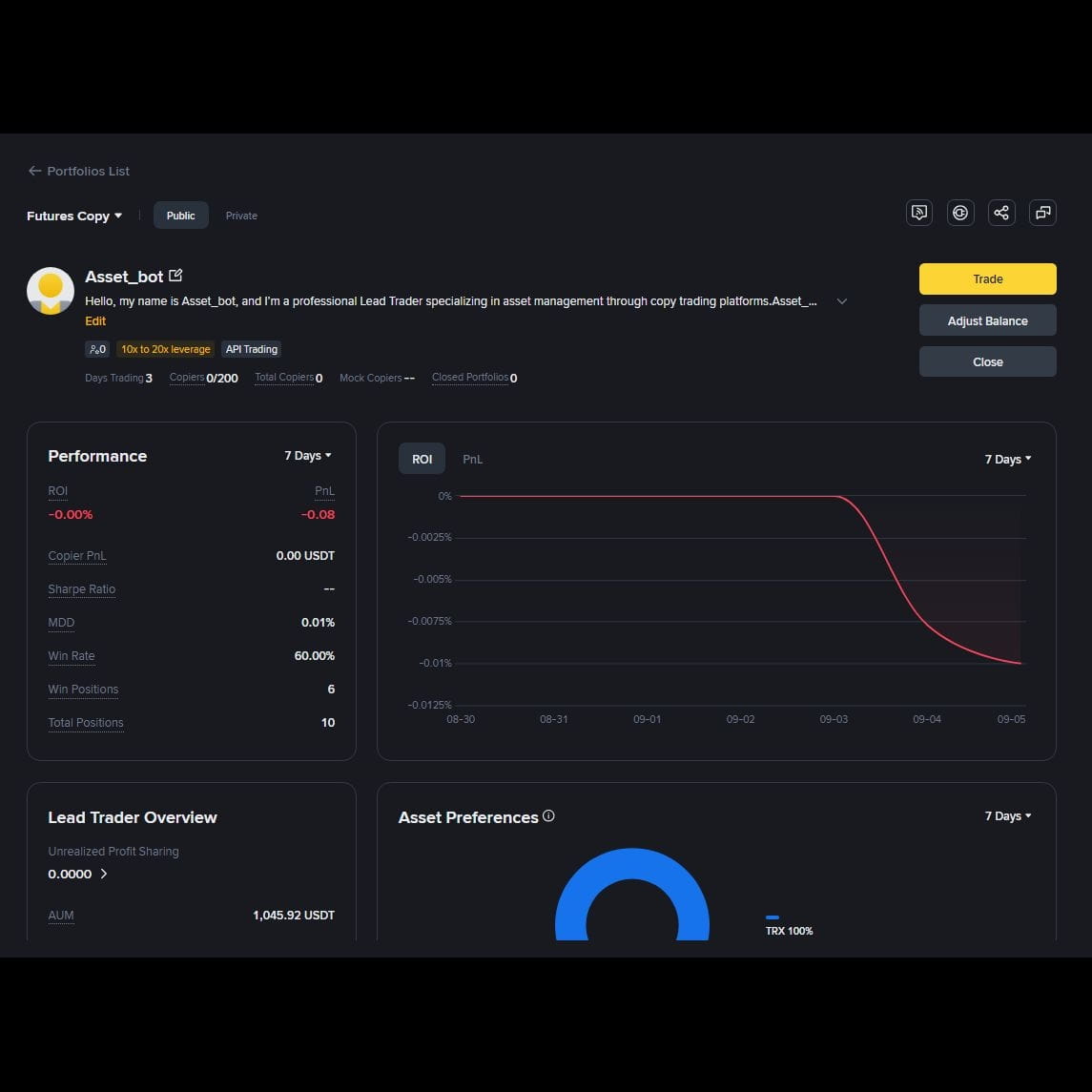Screen dimensions: 1092x1092
Task: Click the Days Trading label
Action: pyautogui.click(x=114, y=378)
